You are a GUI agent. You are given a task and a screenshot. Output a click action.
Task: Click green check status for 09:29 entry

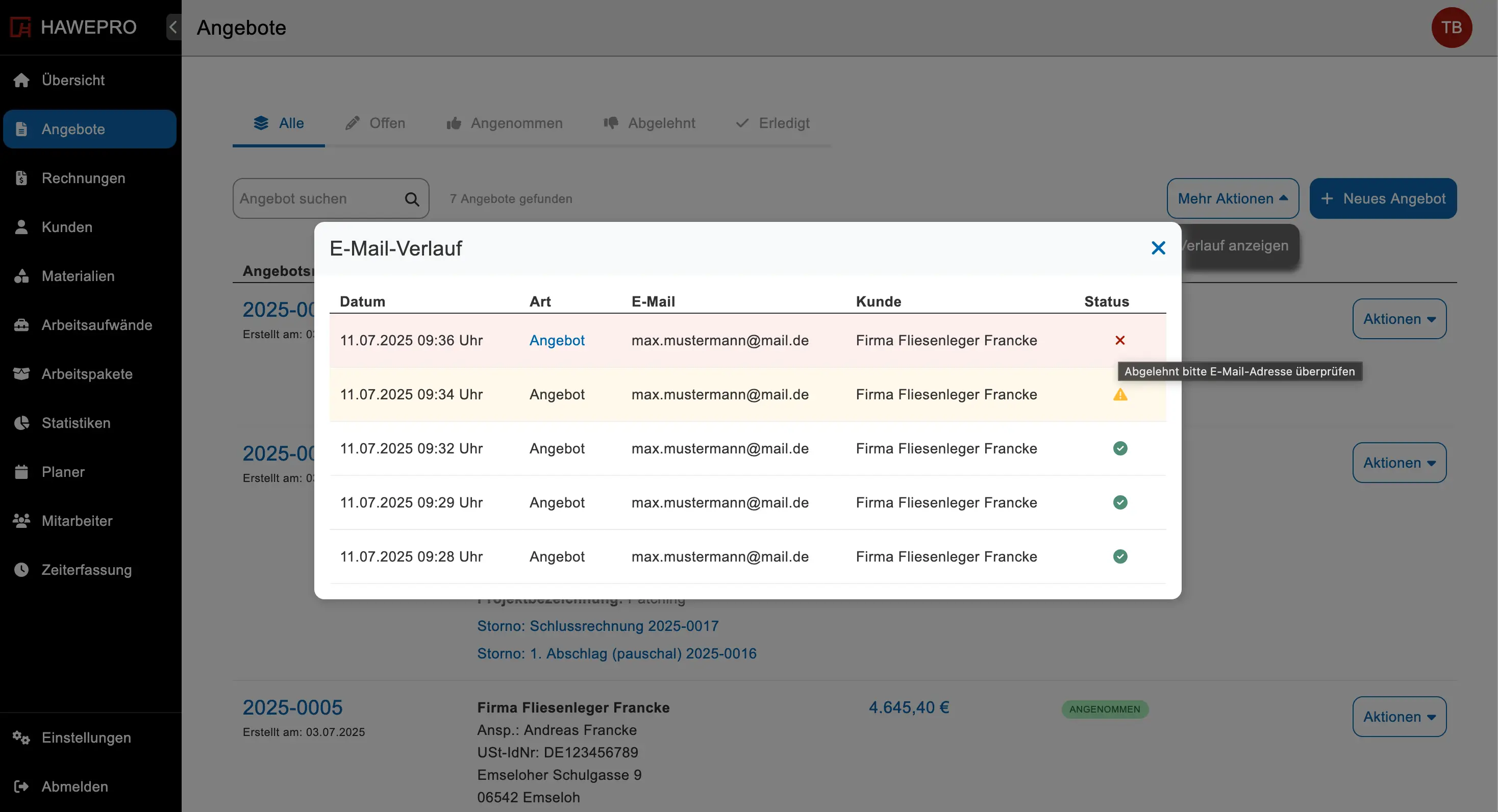pyautogui.click(x=1120, y=502)
